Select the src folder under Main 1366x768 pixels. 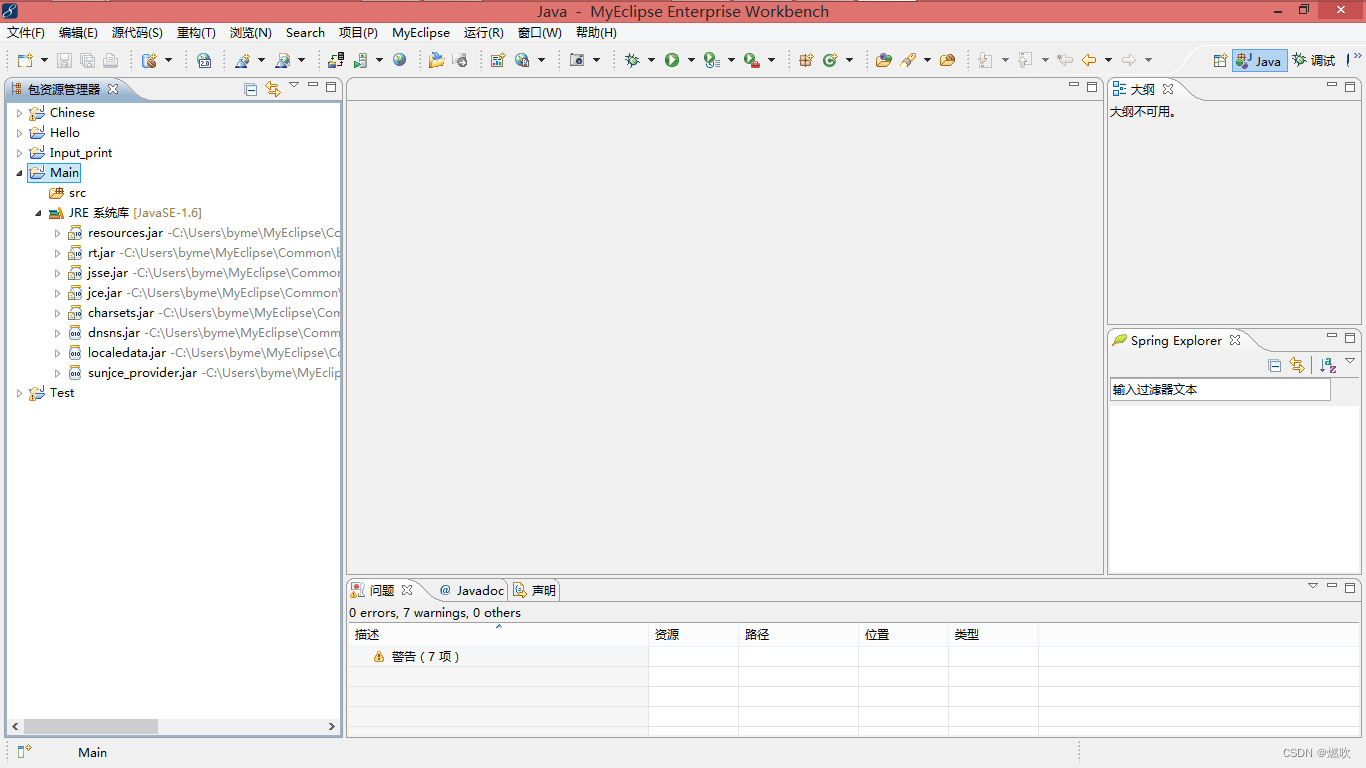68,193
